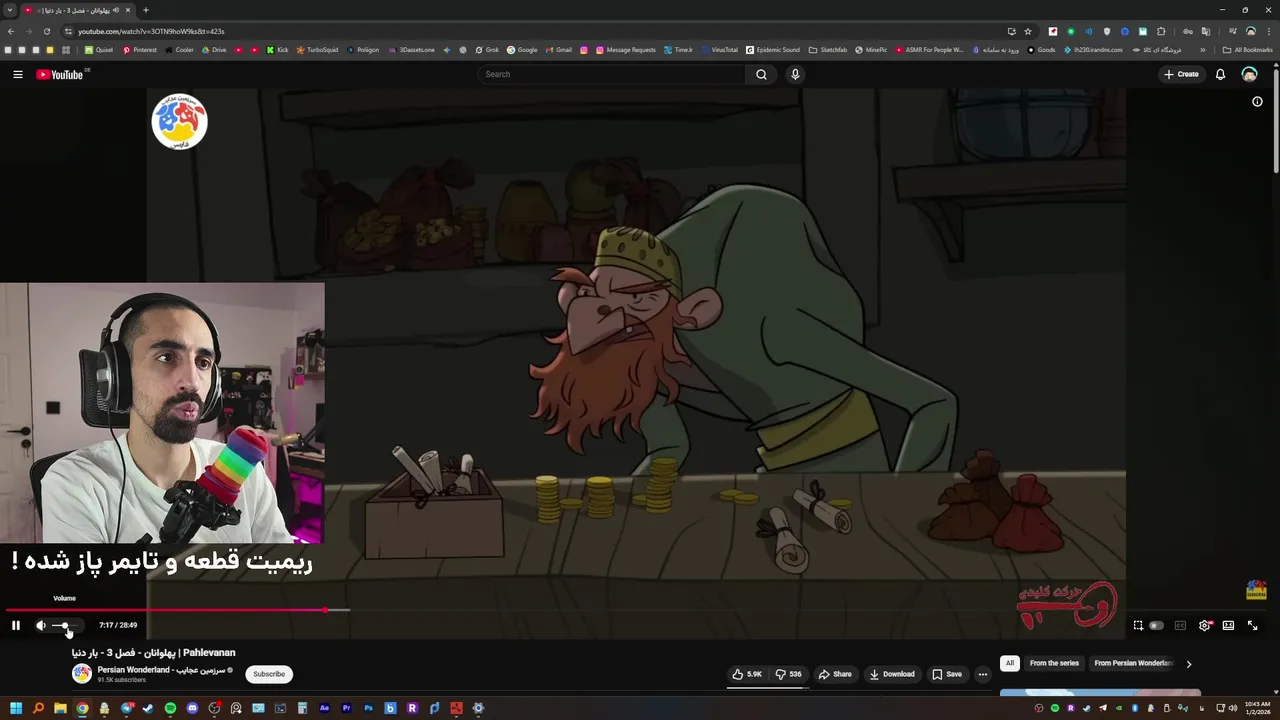Image resolution: width=1280 pixels, height=720 pixels.
Task: Click the player screenshot crop icon
Action: click(1138, 625)
